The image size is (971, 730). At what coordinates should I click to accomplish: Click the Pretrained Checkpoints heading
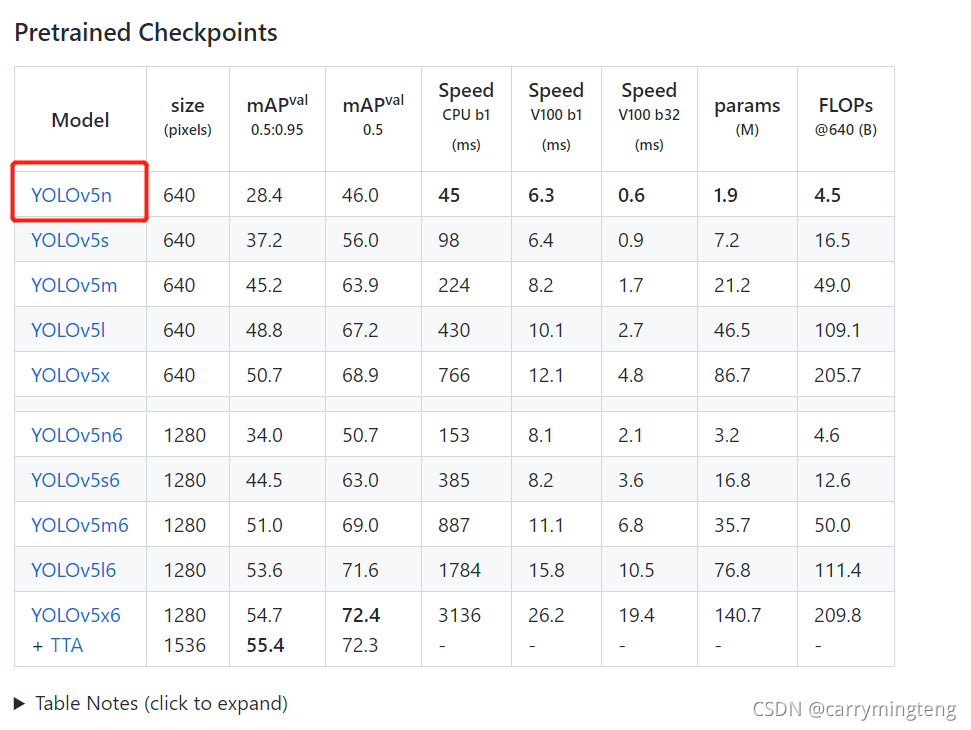(146, 33)
